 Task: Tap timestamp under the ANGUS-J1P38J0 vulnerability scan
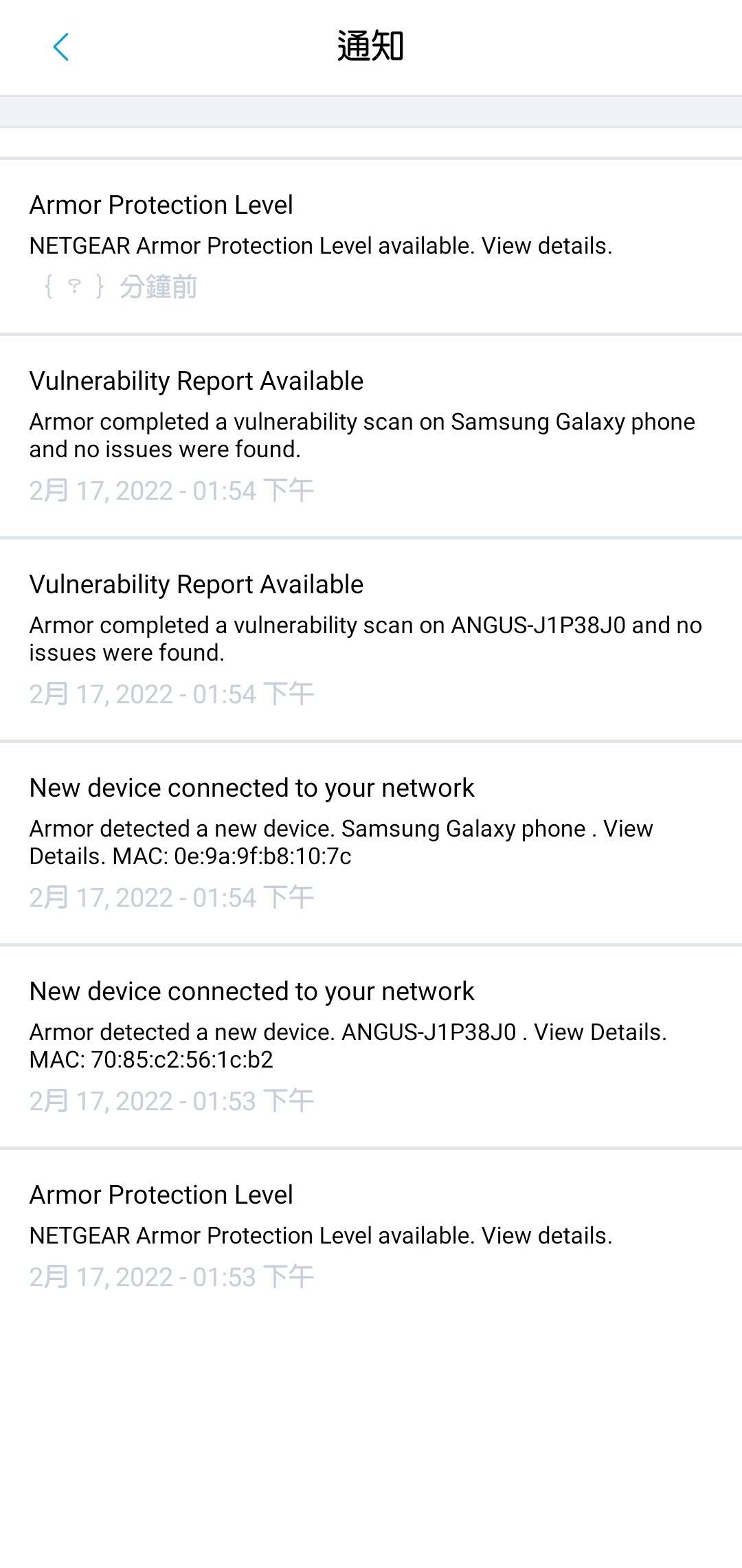pyautogui.click(x=171, y=694)
